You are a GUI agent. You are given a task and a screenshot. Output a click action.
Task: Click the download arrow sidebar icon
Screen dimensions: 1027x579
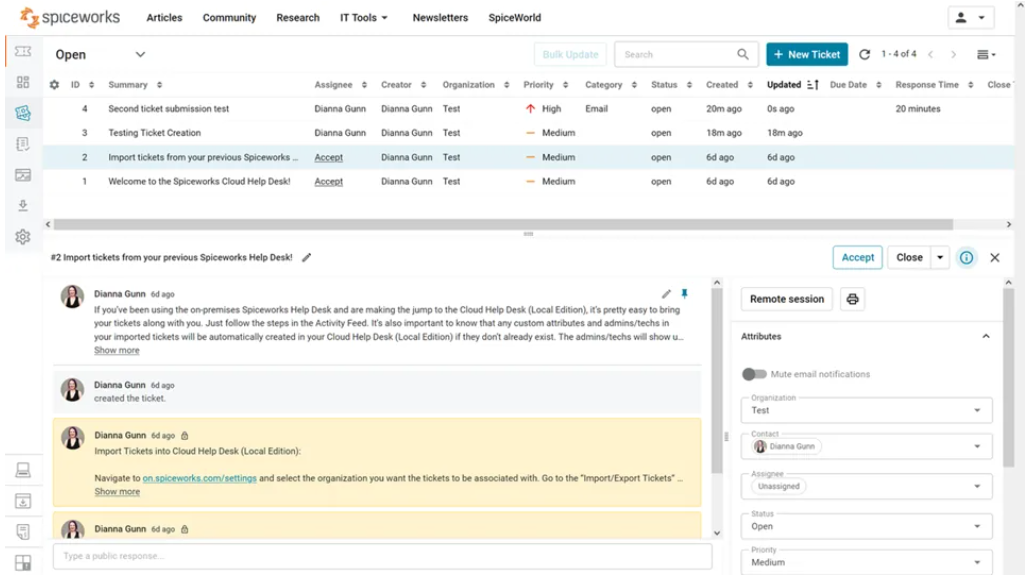[x=23, y=206]
